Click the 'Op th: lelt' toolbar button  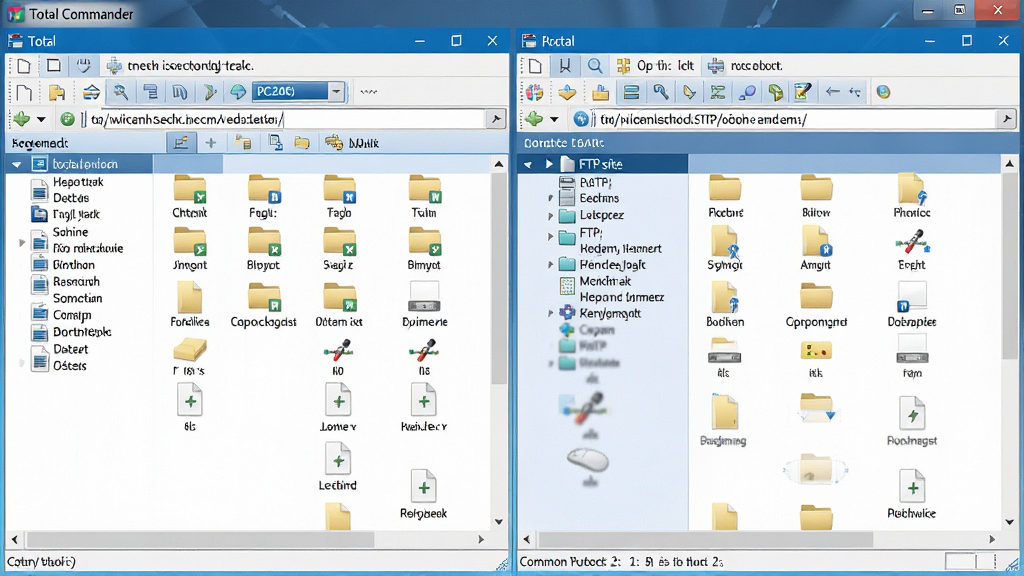(x=656, y=65)
